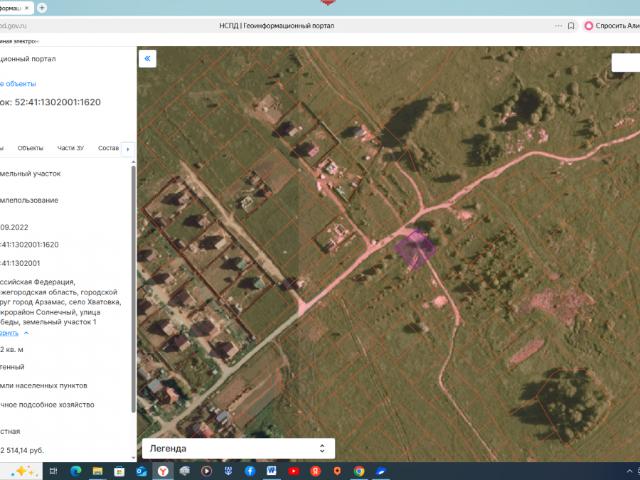Image resolution: width=640 pixels, height=480 pixels.
Task: Click the browser address bar
Action: [x=277, y=26]
